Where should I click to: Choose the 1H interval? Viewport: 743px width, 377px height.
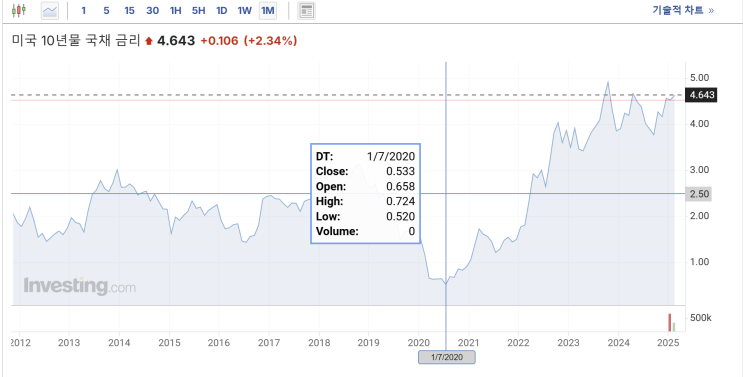coord(176,10)
